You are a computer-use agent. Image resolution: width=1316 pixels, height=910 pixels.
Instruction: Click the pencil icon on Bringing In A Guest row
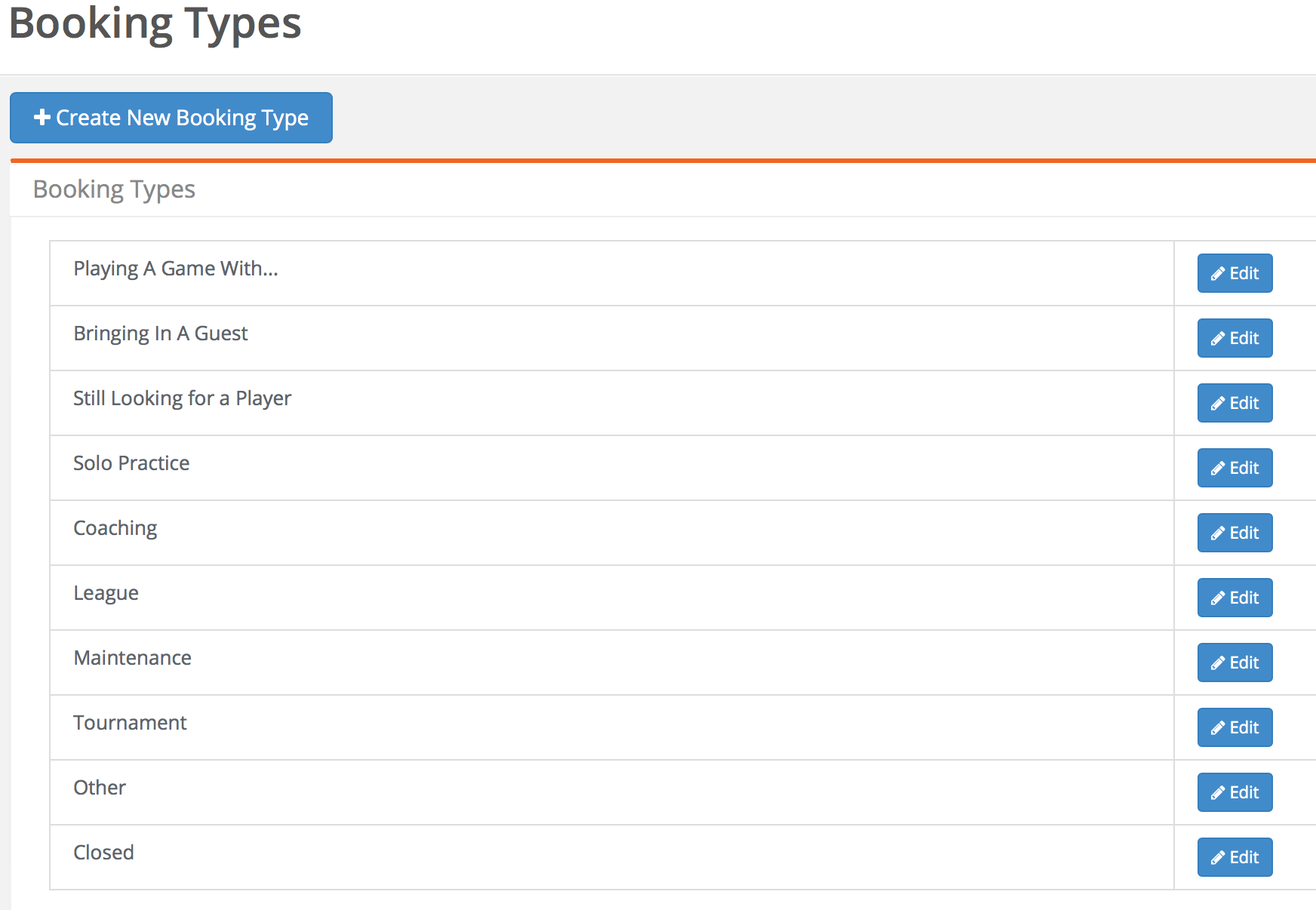(x=1217, y=338)
